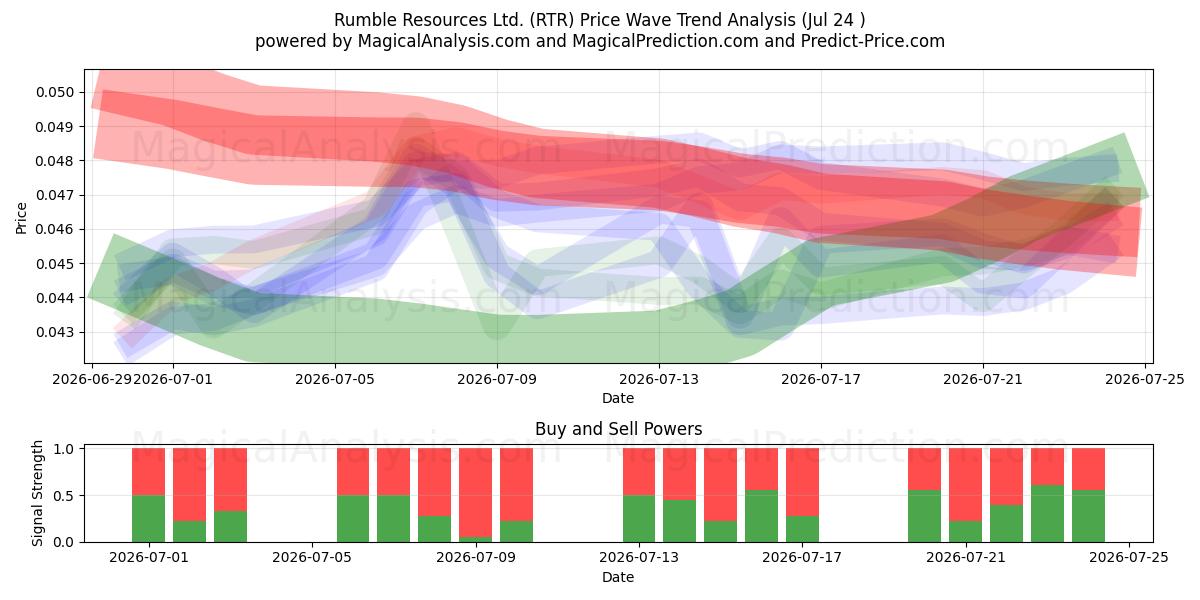Click the 0.5 signal strength tick label

point(66,496)
